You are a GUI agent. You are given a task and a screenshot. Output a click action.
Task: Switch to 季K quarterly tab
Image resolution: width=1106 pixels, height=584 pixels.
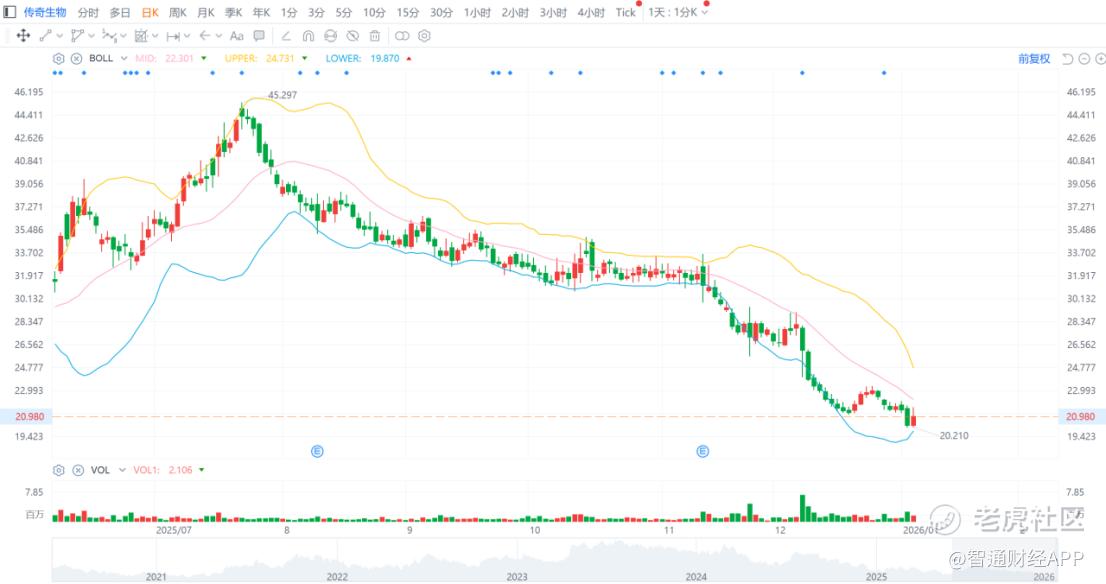pos(233,13)
